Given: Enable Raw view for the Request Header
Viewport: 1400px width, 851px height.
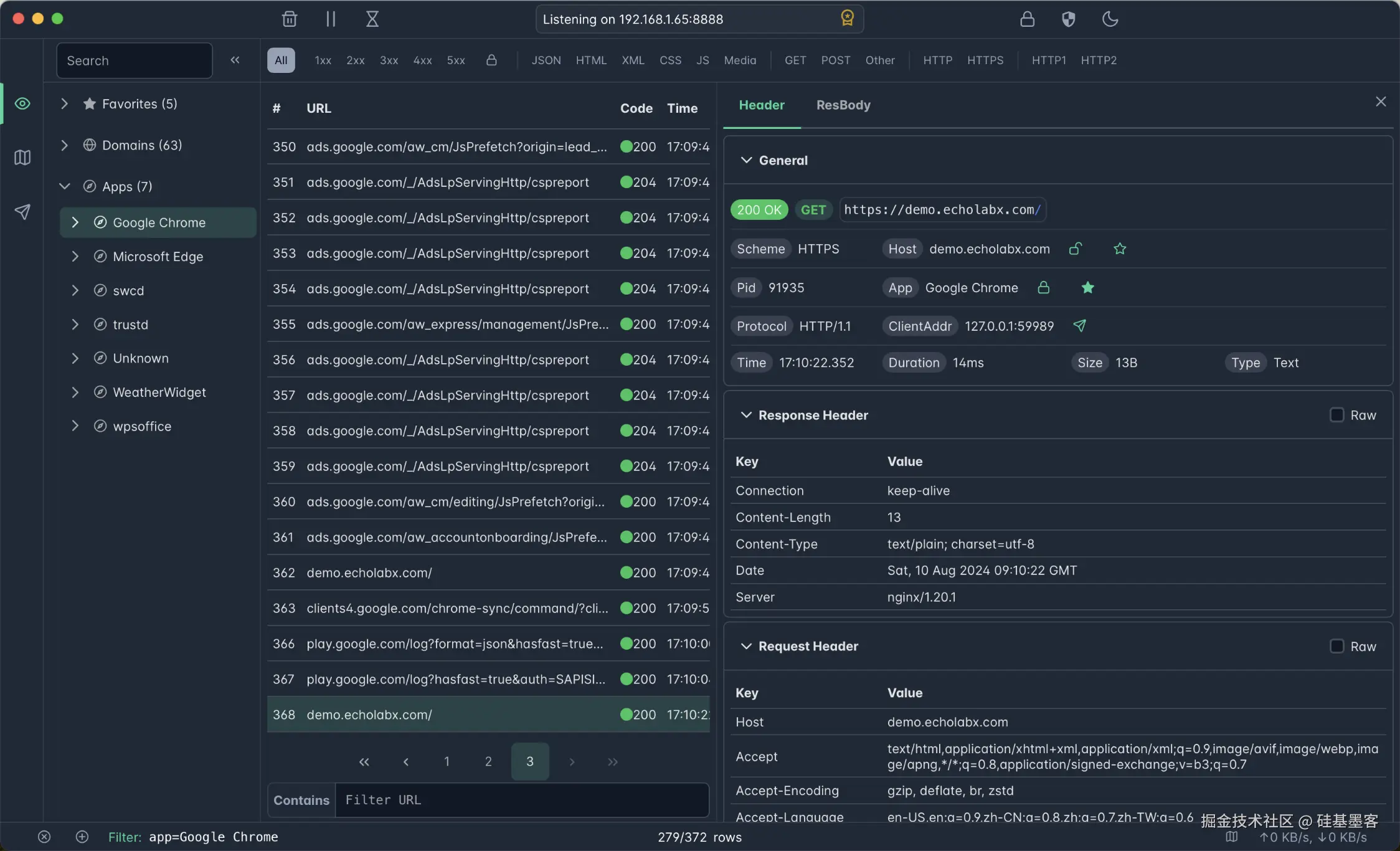Looking at the screenshot, I should (x=1336, y=646).
